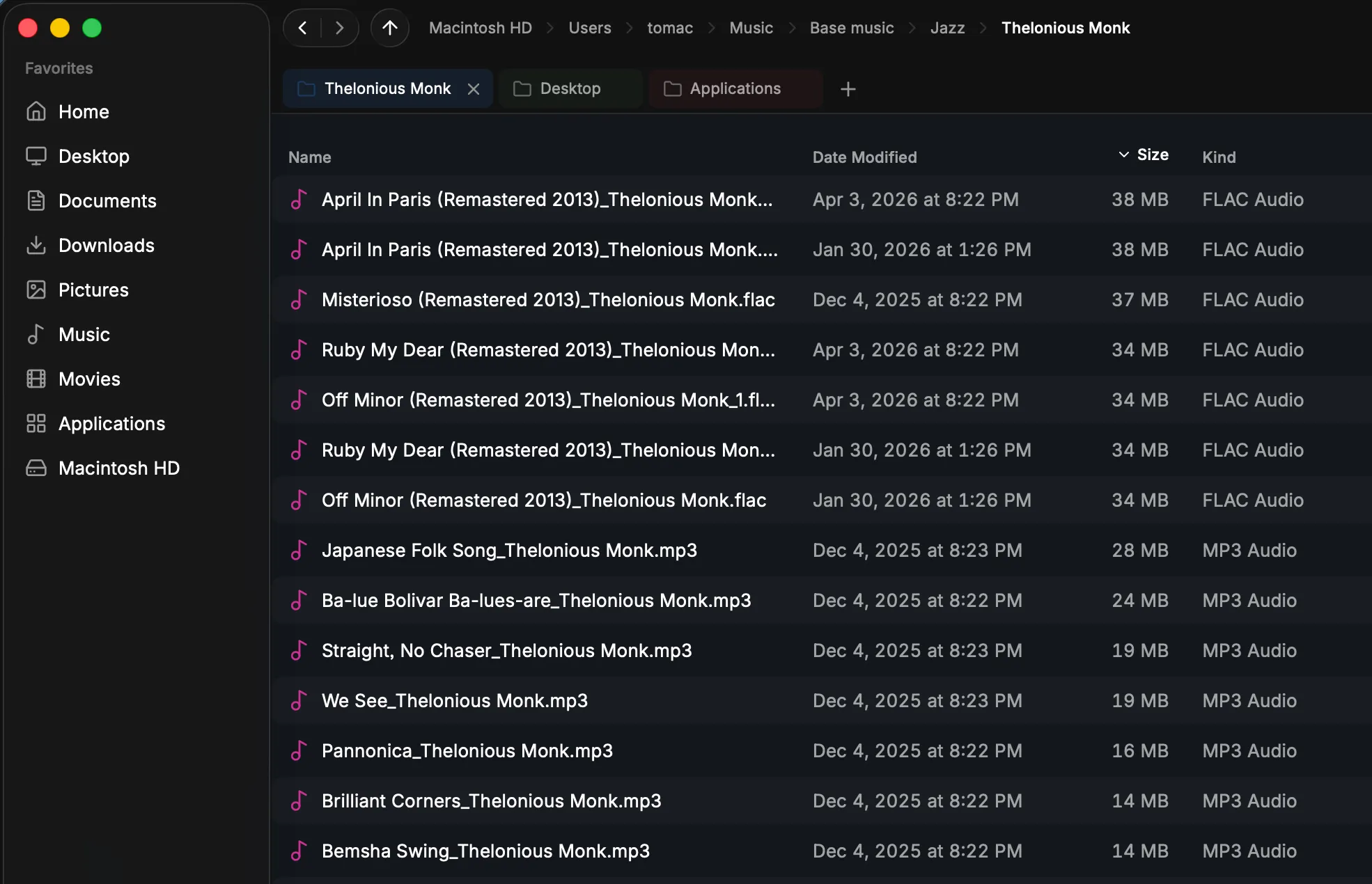This screenshot has height=884, width=1372.
Task: Click the Documents page icon in sidebar
Action: coord(36,200)
